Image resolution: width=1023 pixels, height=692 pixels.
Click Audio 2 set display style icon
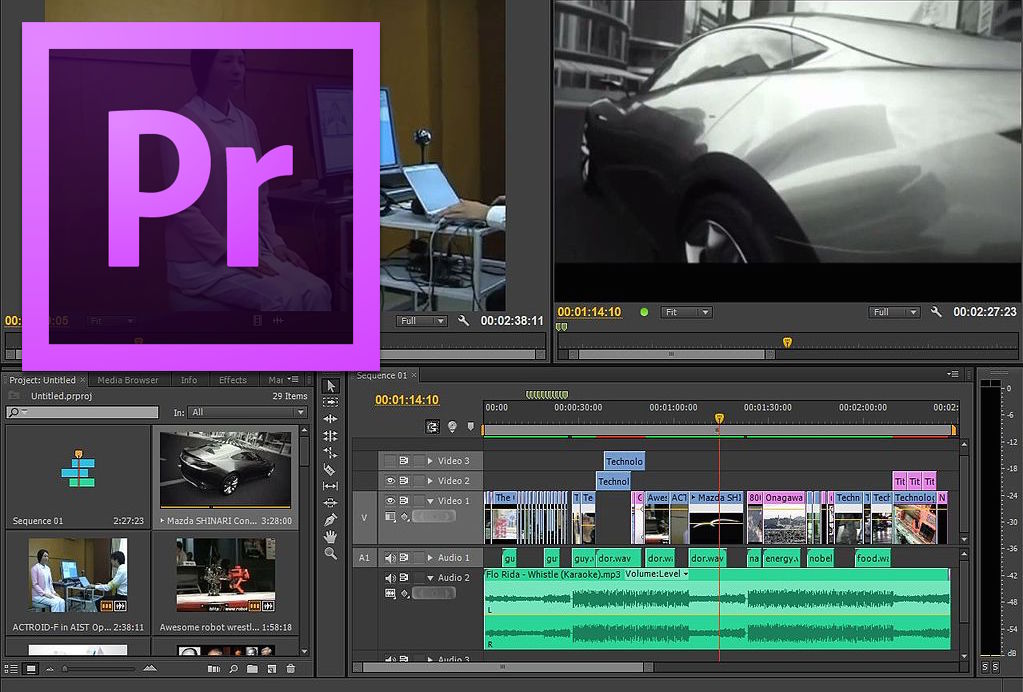(x=390, y=594)
